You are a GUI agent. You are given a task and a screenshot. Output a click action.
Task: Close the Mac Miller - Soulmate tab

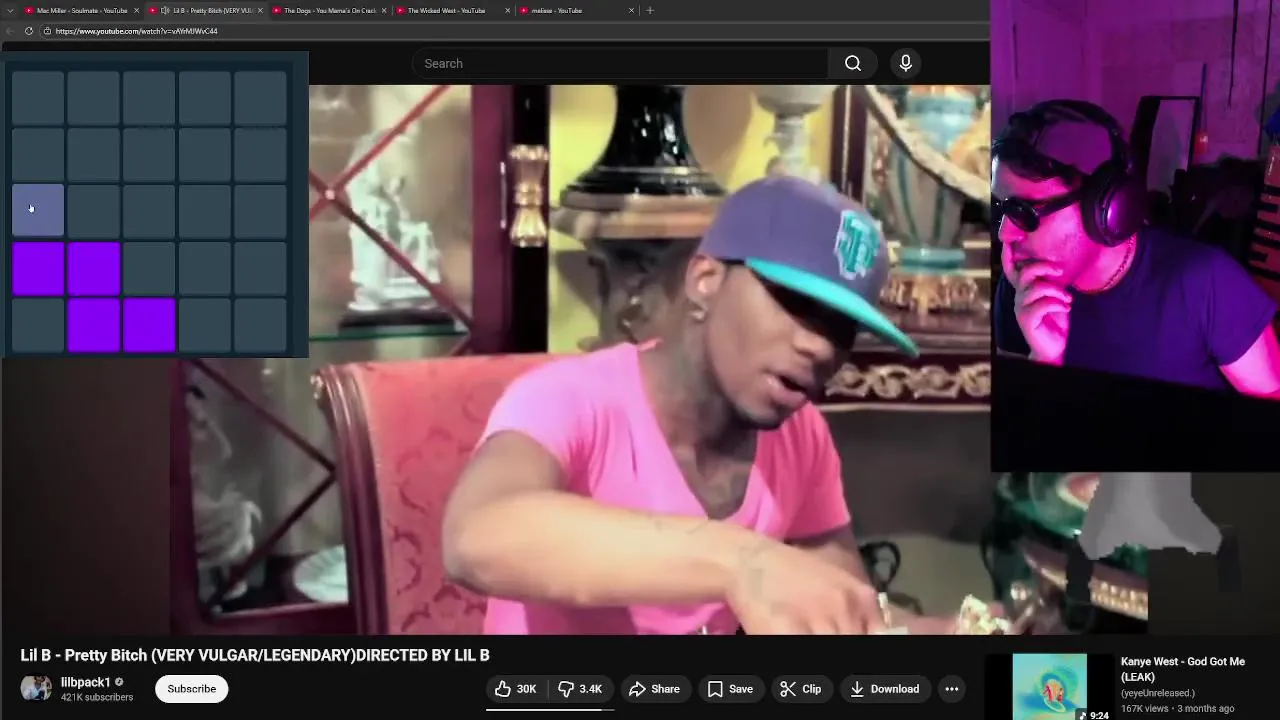(x=136, y=10)
